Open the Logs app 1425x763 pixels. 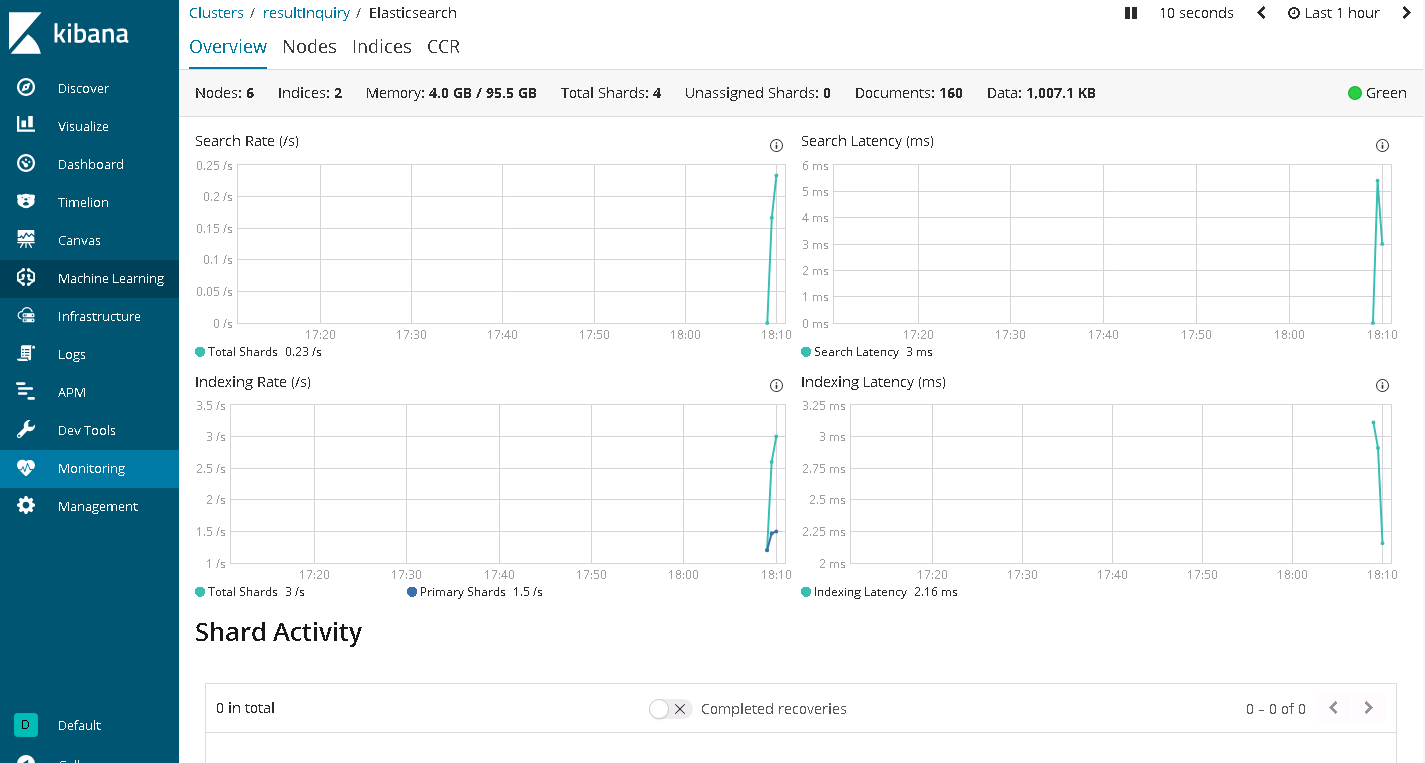(72, 354)
